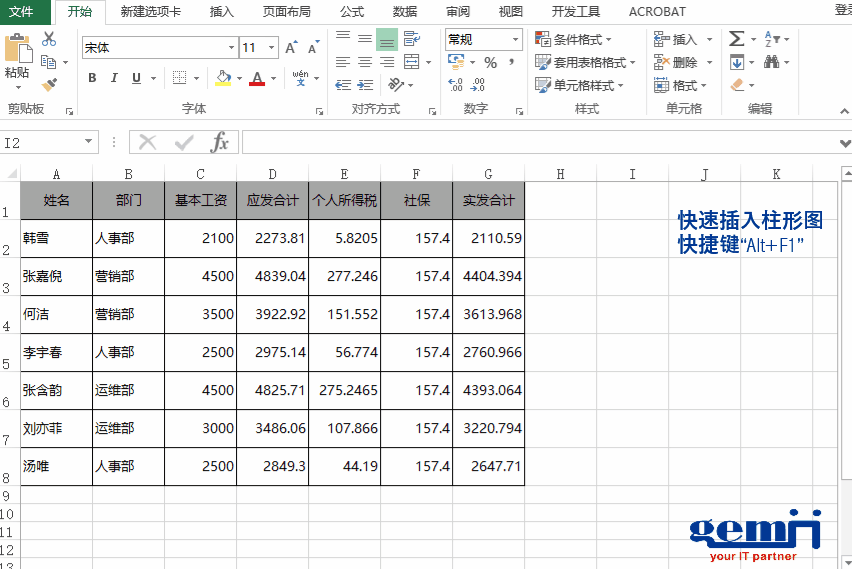Click the Cut scissors icon
The image size is (852, 569).
[x=49, y=39]
